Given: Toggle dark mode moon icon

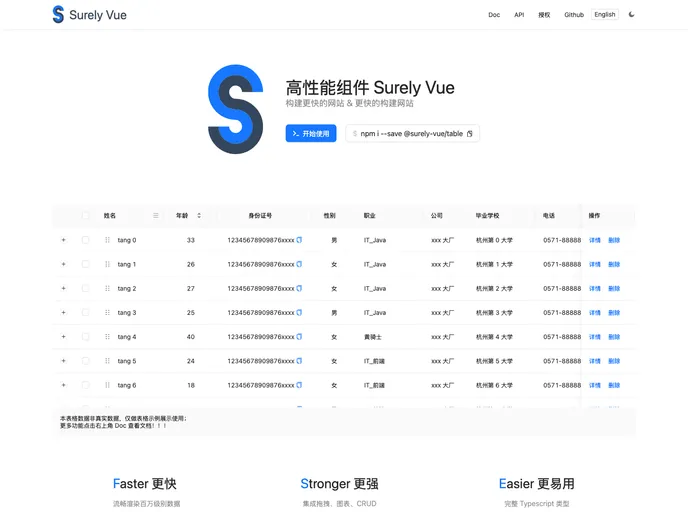Looking at the screenshot, I should (631, 14).
